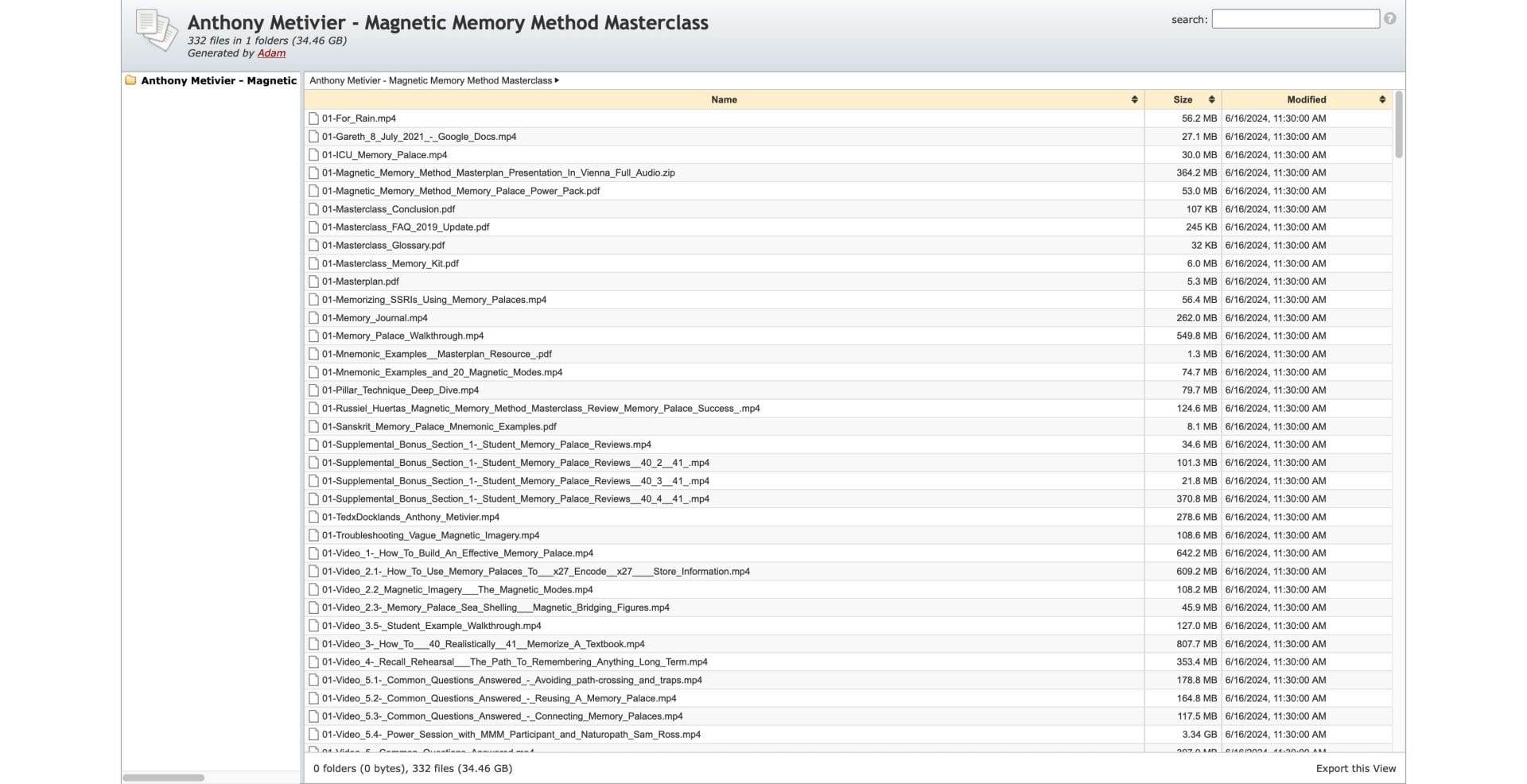Select 01-Supplemental_Bonus_Section_1-_Student_Memory_Palace_Reviews.mp4 file name
1527x784 pixels.
[487, 444]
